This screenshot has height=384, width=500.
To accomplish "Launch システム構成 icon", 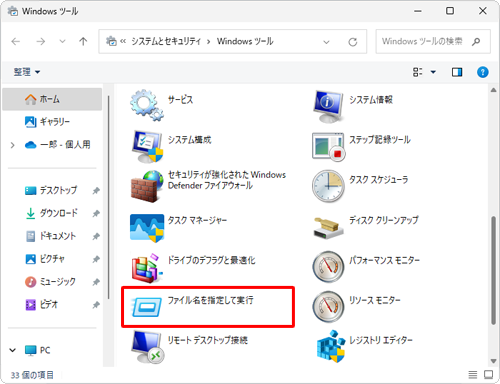I will [x=147, y=146].
